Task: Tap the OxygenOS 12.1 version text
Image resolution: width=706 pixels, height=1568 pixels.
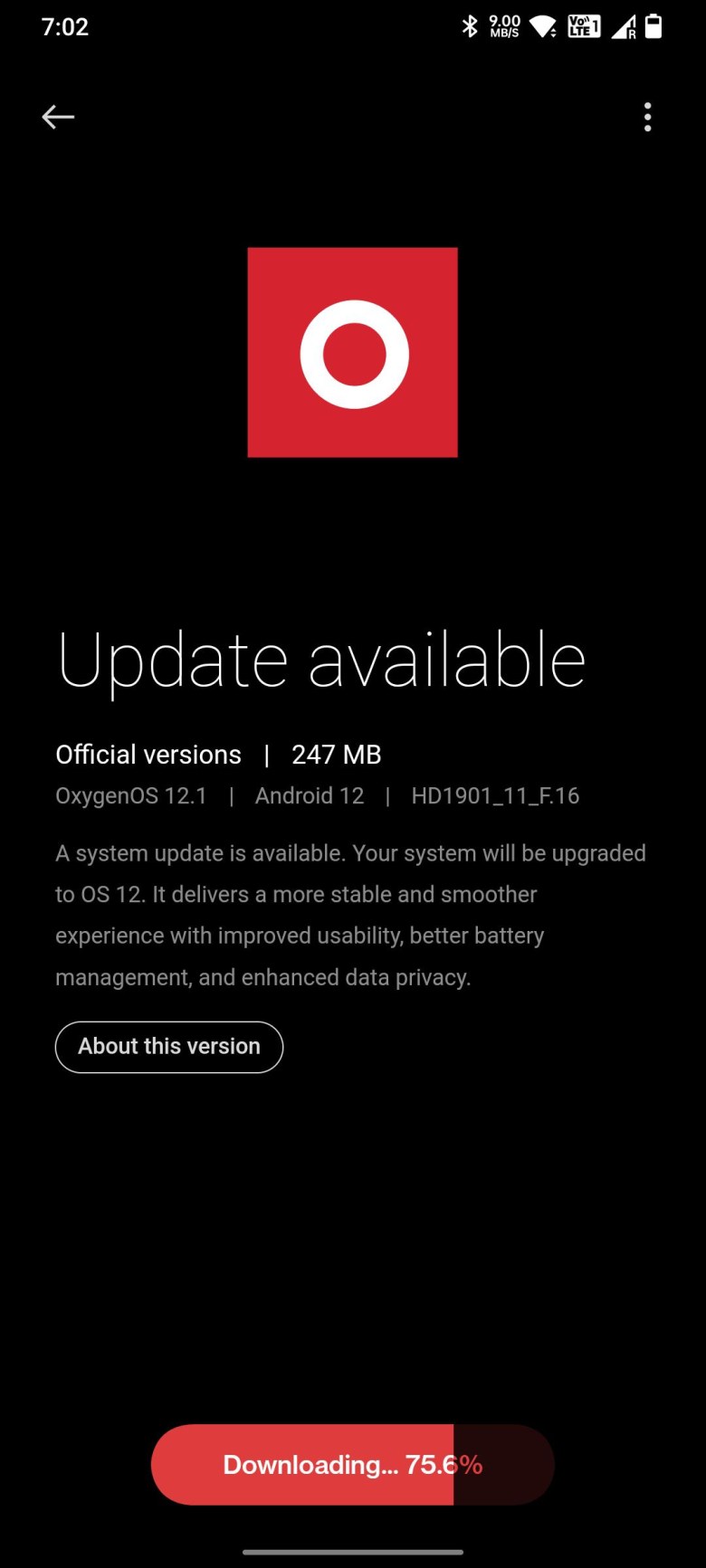Action: 131,796
